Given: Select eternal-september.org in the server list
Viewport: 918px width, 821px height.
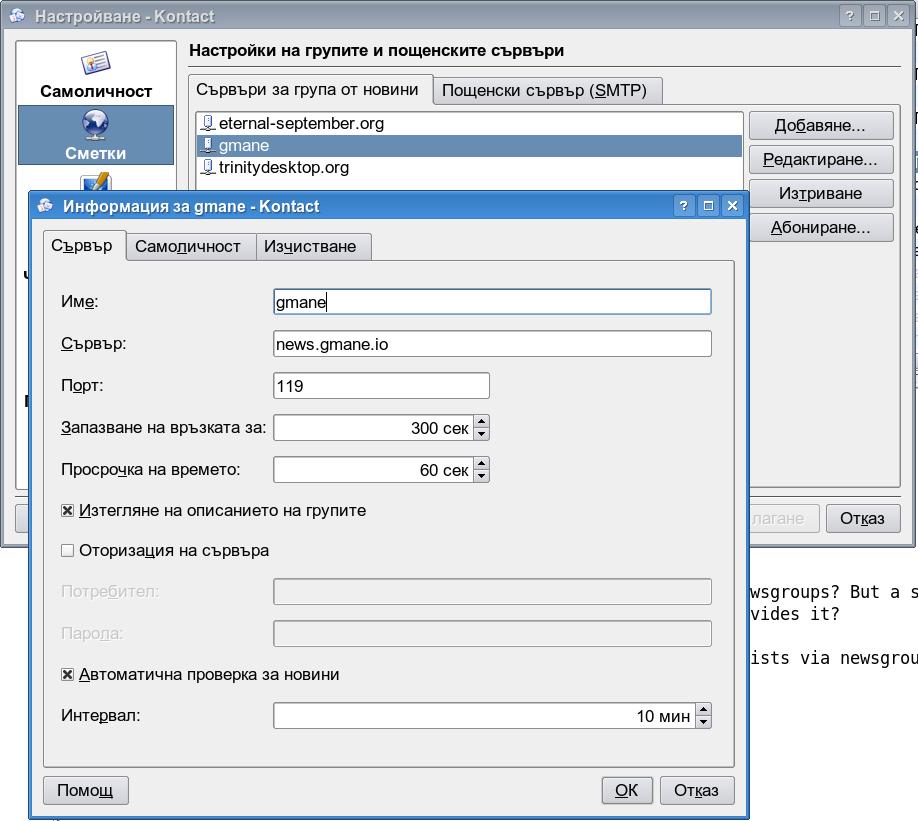Looking at the screenshot, I should click(x=469, y=124).
